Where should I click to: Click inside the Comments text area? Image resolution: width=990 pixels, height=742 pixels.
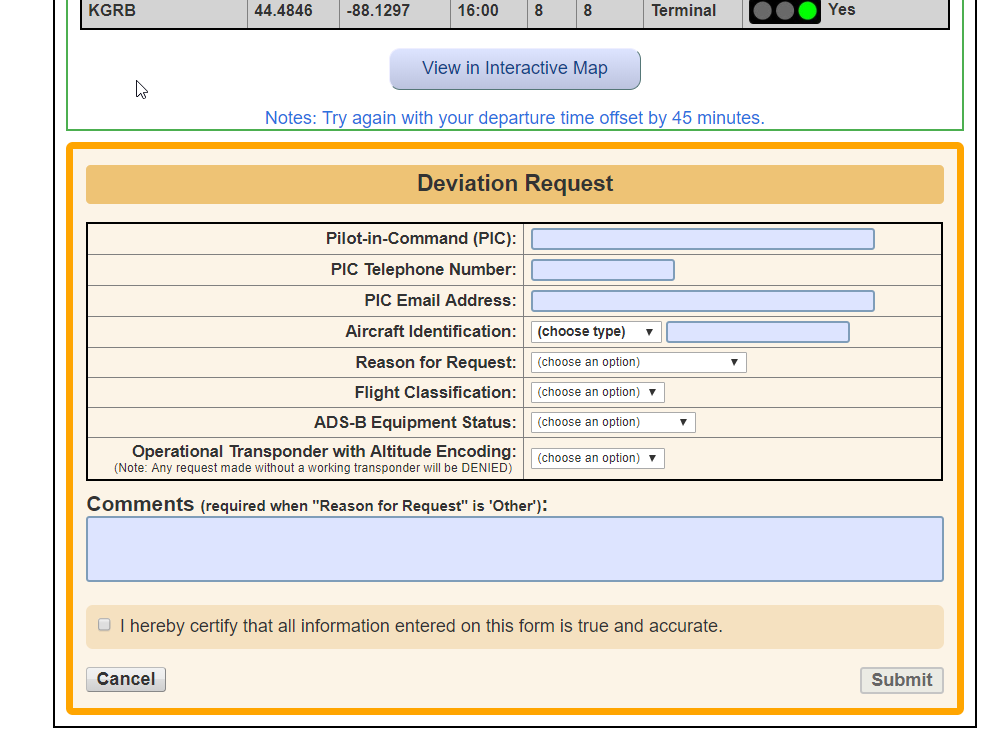[x=514, y=548]
